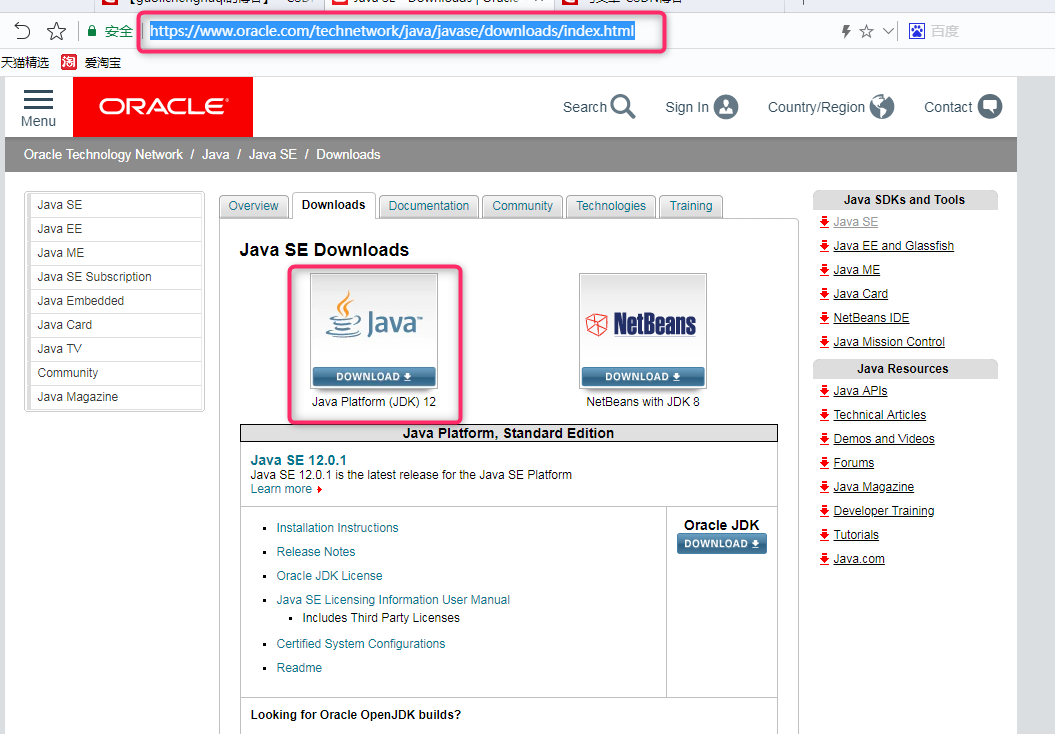Open Java TV sidebar item
Viewport: 1055px width, 734px height.
point(116,348)
